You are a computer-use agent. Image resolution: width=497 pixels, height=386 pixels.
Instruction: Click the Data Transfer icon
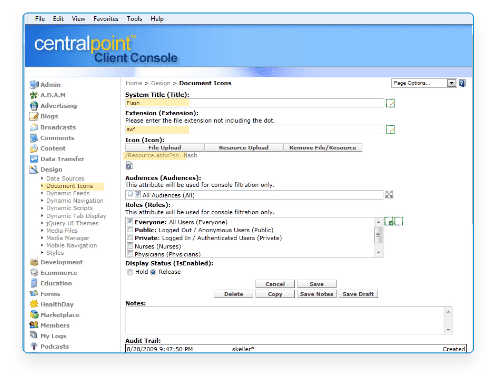[x=34, y=159]
